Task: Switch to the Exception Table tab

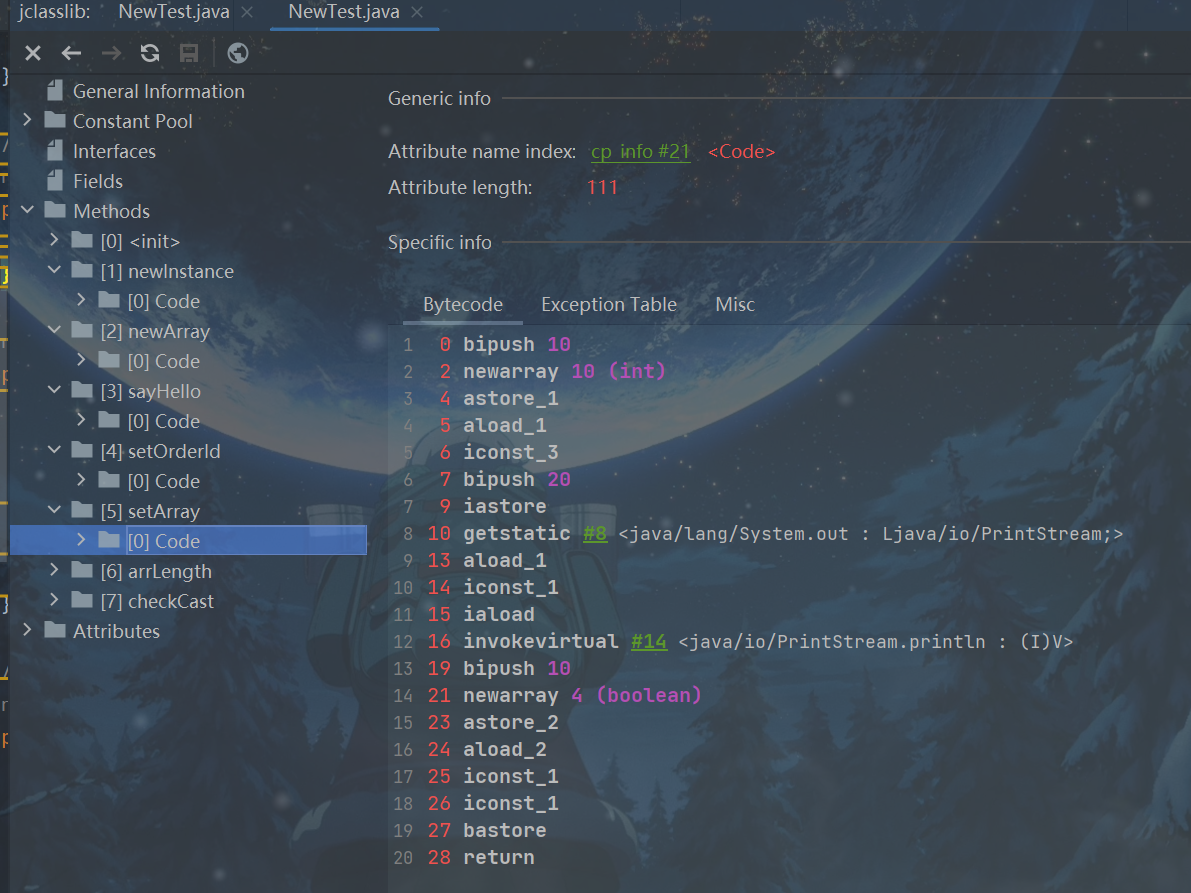Action: pyautogui.click(x=608, y=305)
